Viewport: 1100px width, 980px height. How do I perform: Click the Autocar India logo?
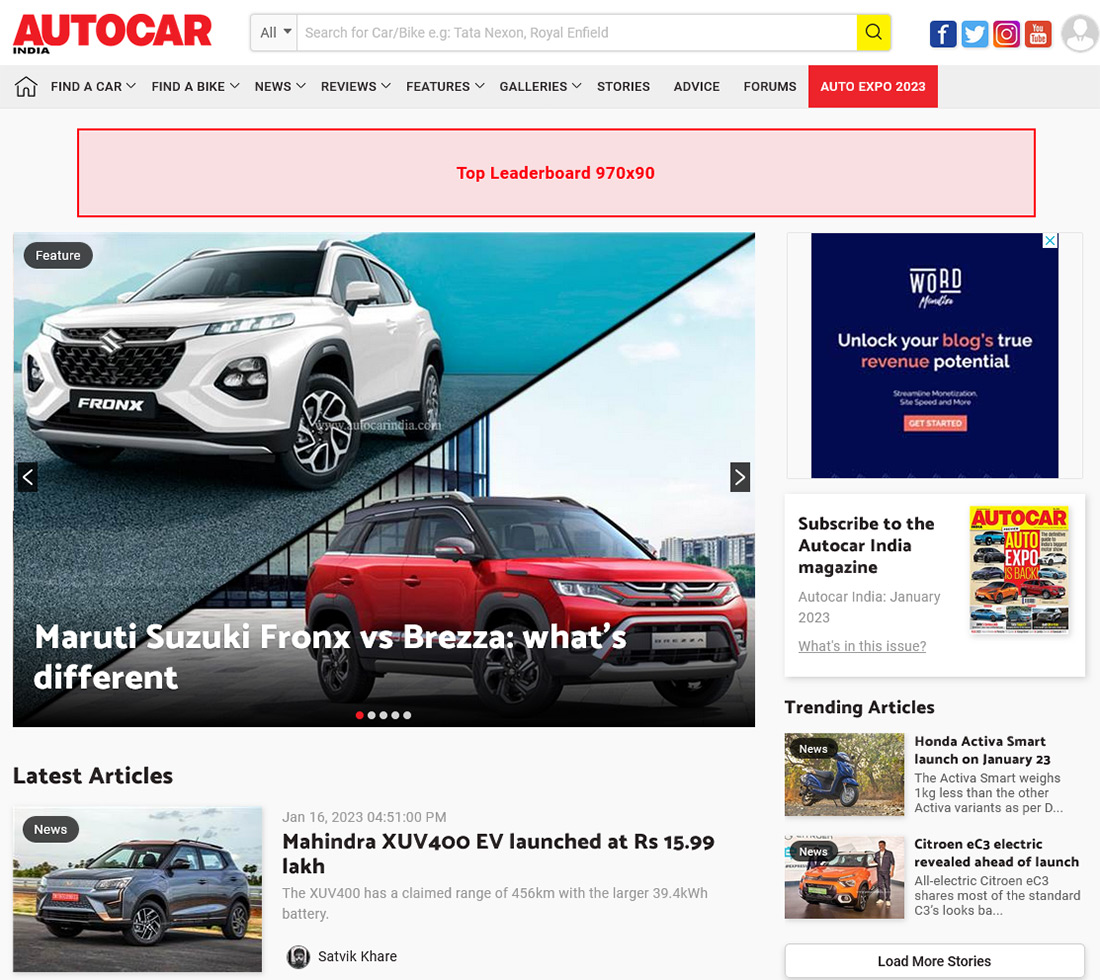[x=112, y=34]
